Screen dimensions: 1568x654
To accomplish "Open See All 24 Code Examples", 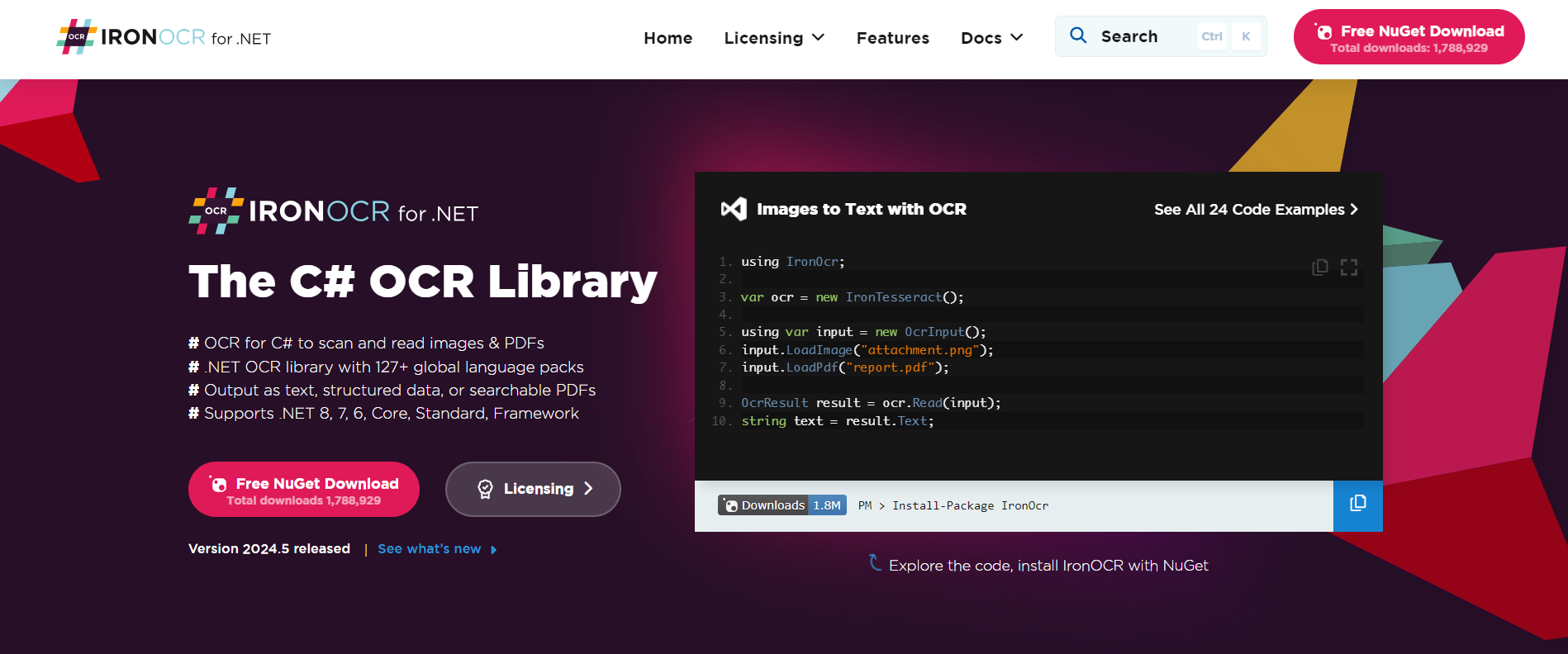I will (x=1255, y=210).
